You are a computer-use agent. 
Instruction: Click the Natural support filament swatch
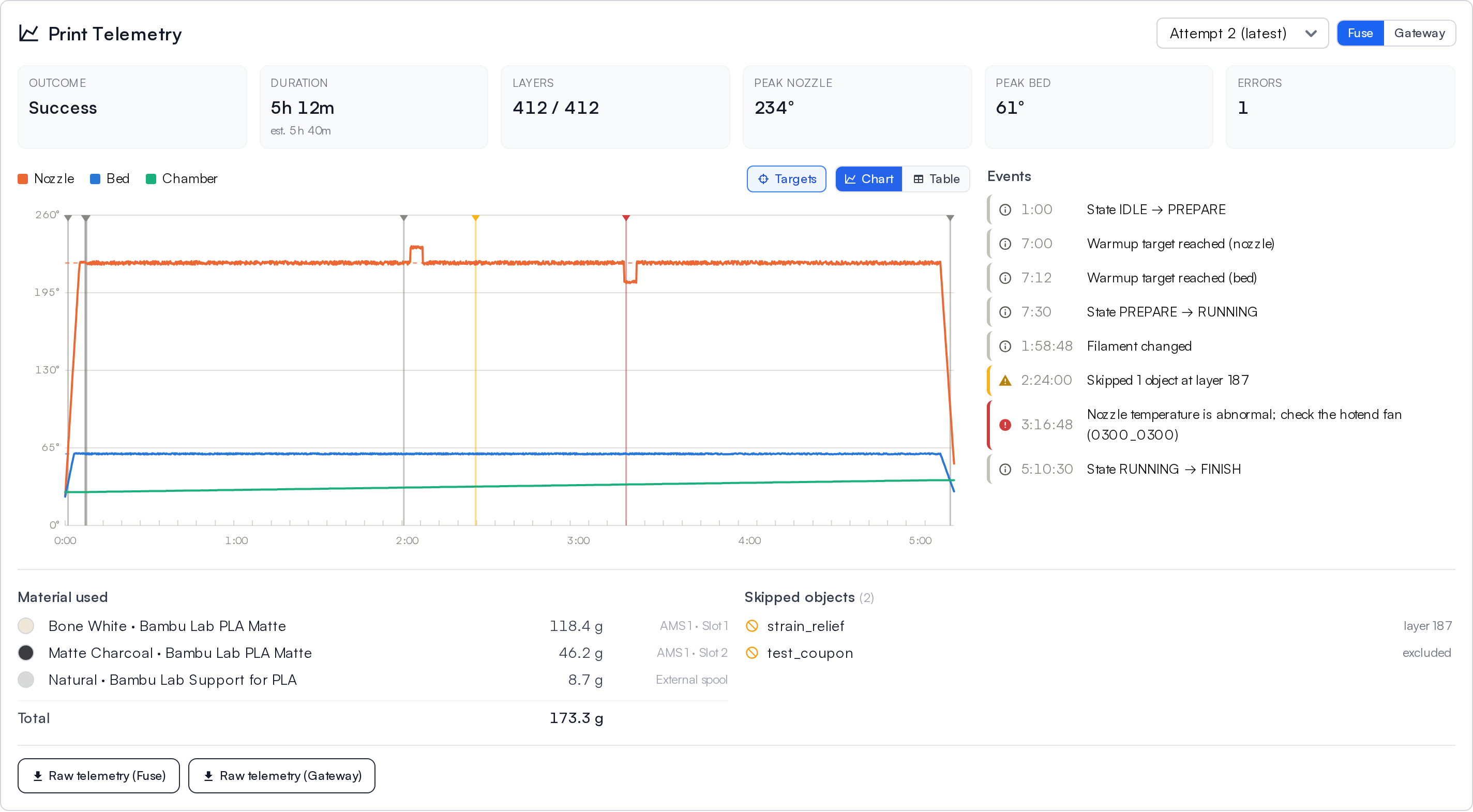[26, 680]
